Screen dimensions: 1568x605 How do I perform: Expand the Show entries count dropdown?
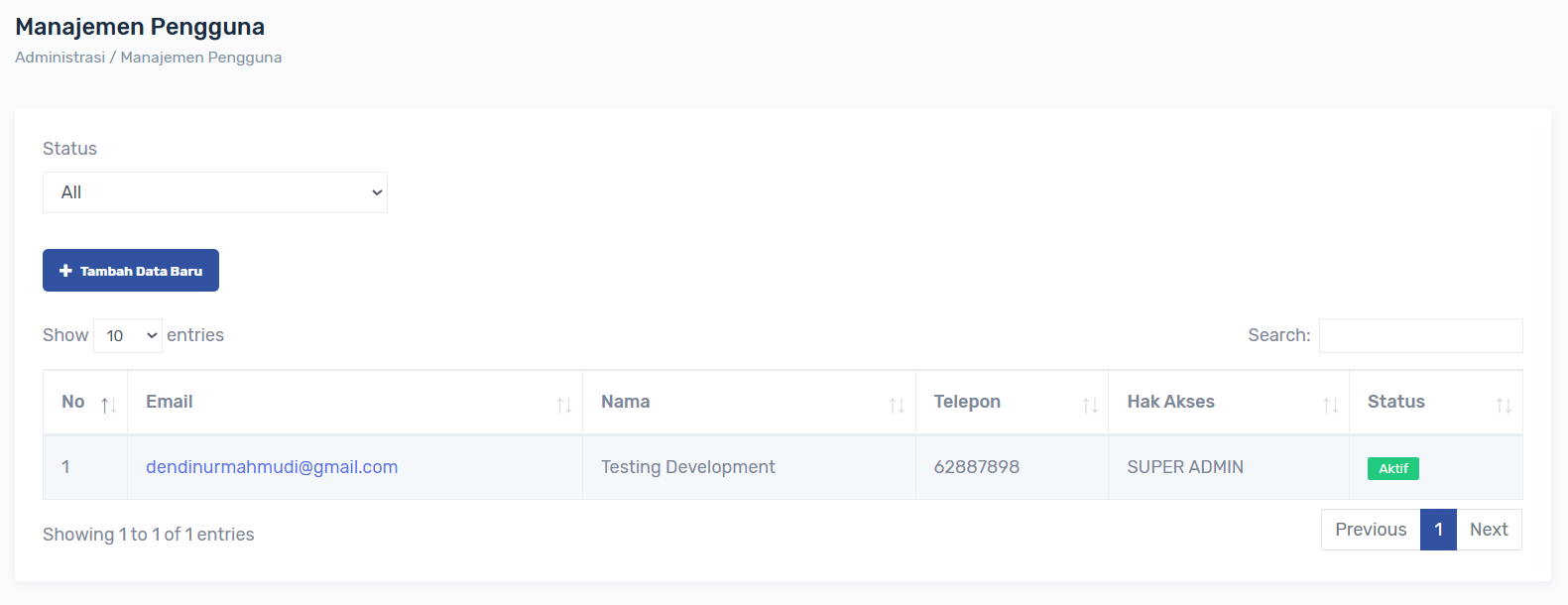pos(128,335)
